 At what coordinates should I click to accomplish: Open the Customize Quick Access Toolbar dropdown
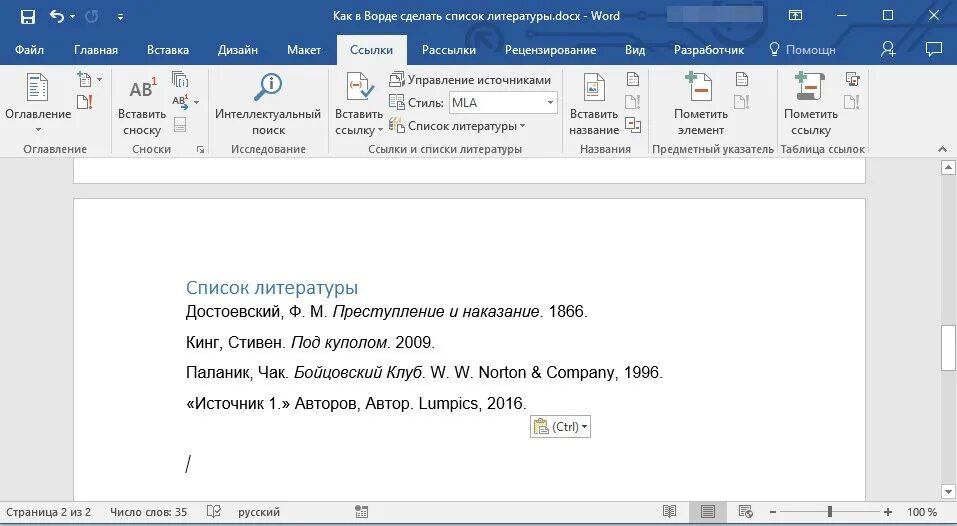120,17
